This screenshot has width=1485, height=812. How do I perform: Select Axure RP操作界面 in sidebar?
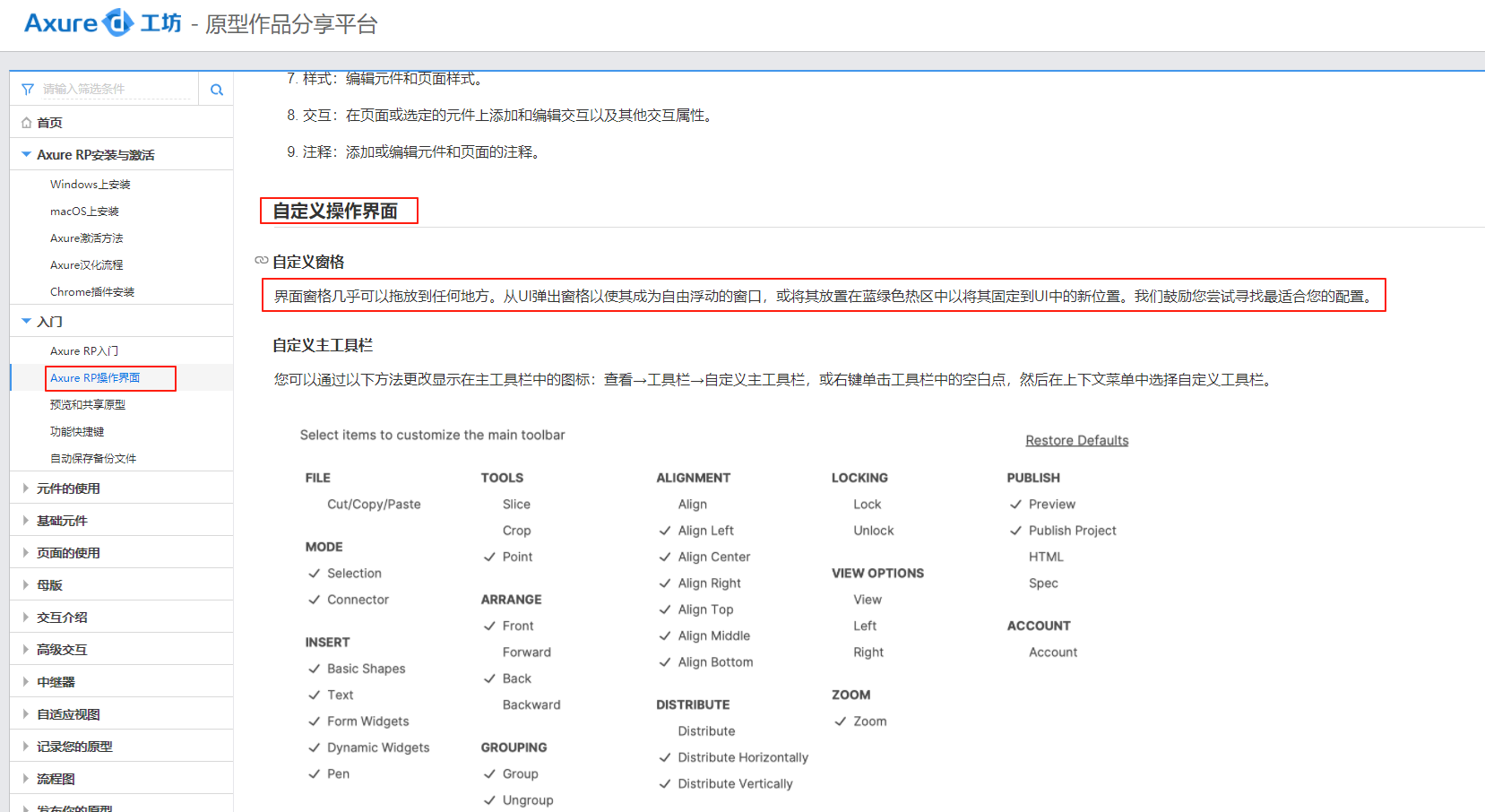pyautogui.click(x=95, y=378)
